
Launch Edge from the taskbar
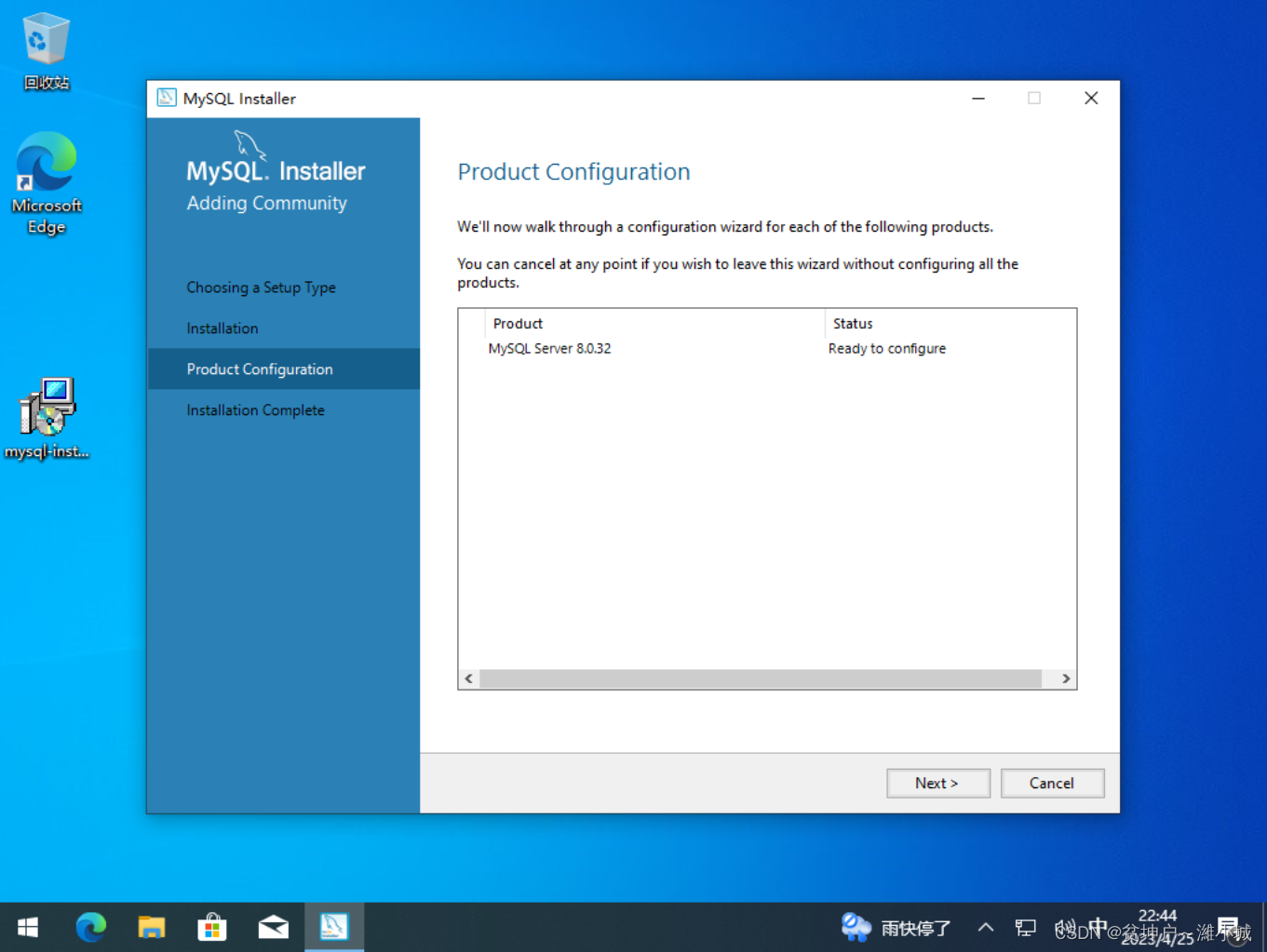click(90, 927)
